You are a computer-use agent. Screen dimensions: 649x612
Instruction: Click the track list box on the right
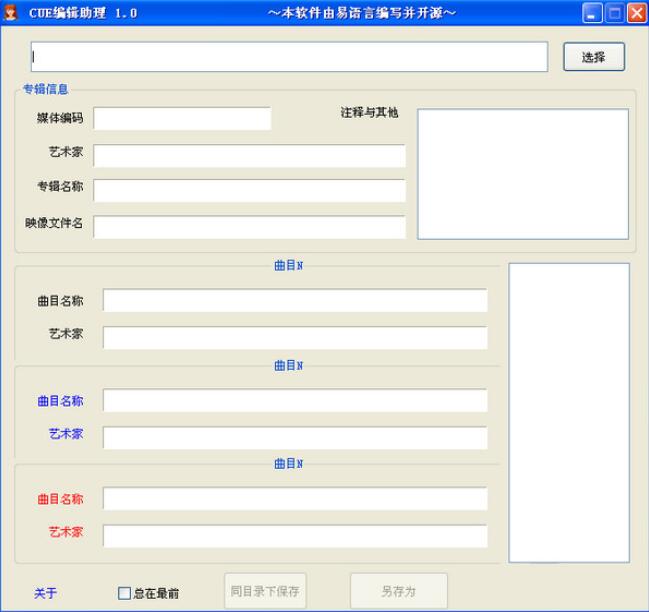[569, 413]
